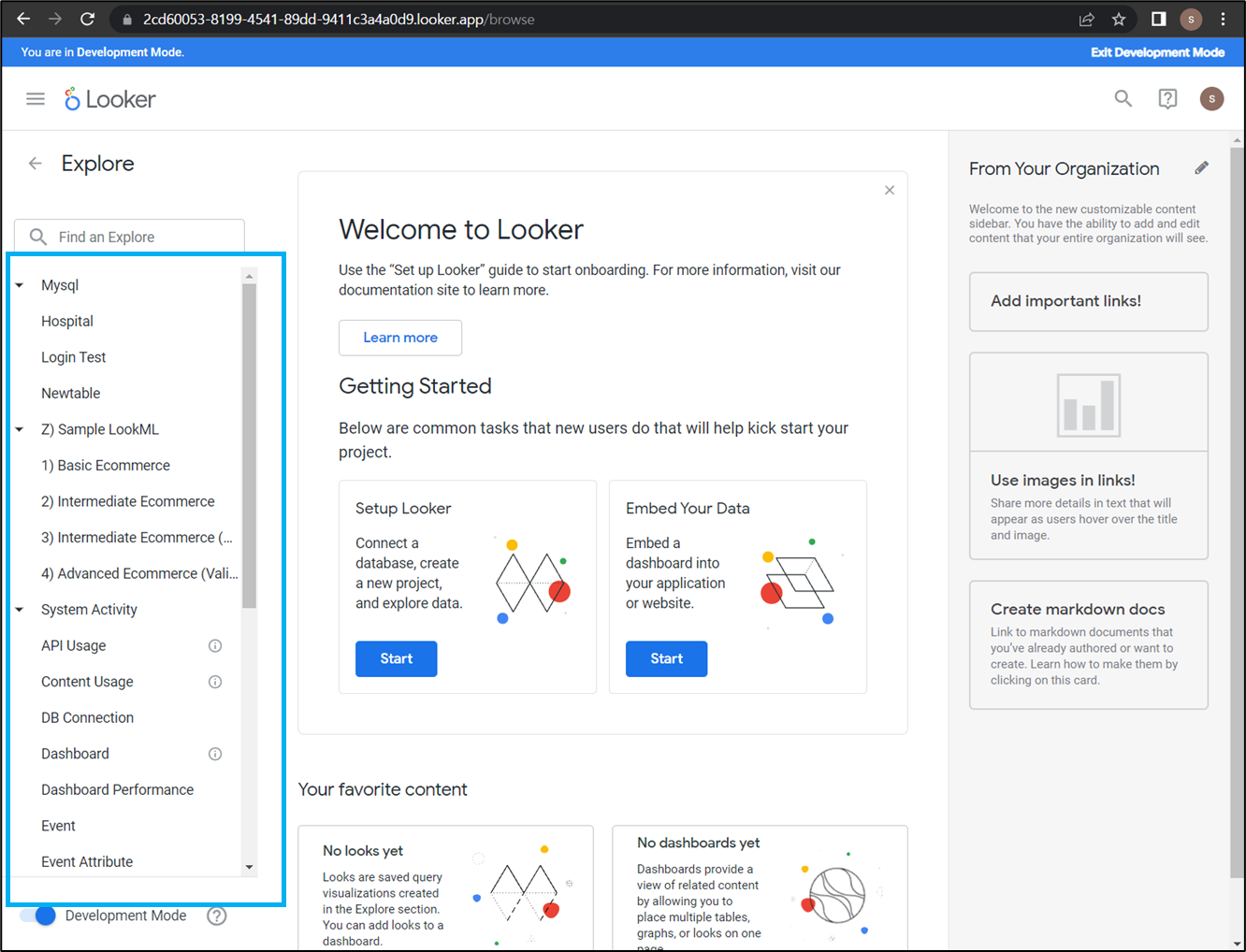
Task: Collapse the Mysql model group
Action: (x=20, y=285)
